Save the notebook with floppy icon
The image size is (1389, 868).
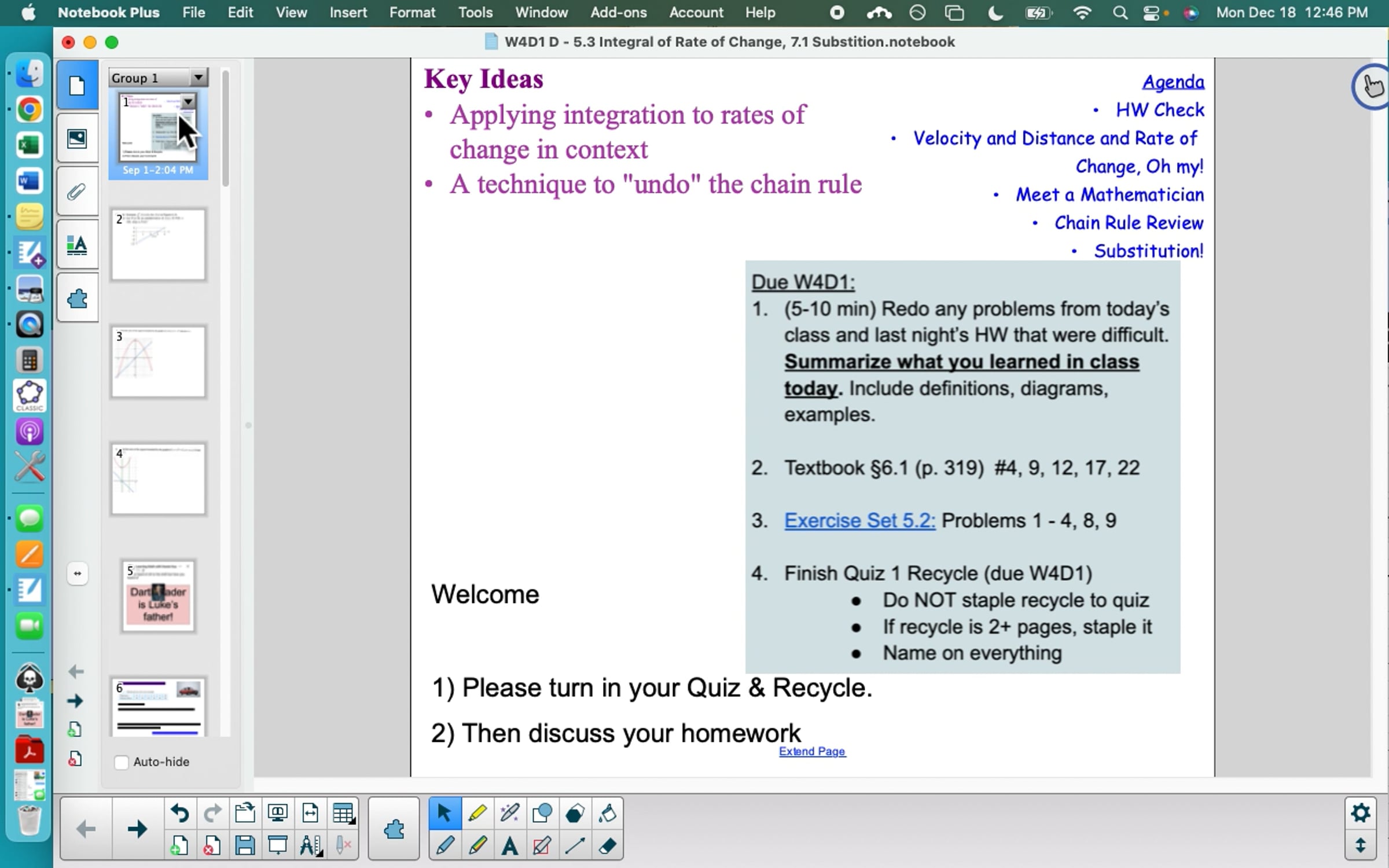click(245, 846)
